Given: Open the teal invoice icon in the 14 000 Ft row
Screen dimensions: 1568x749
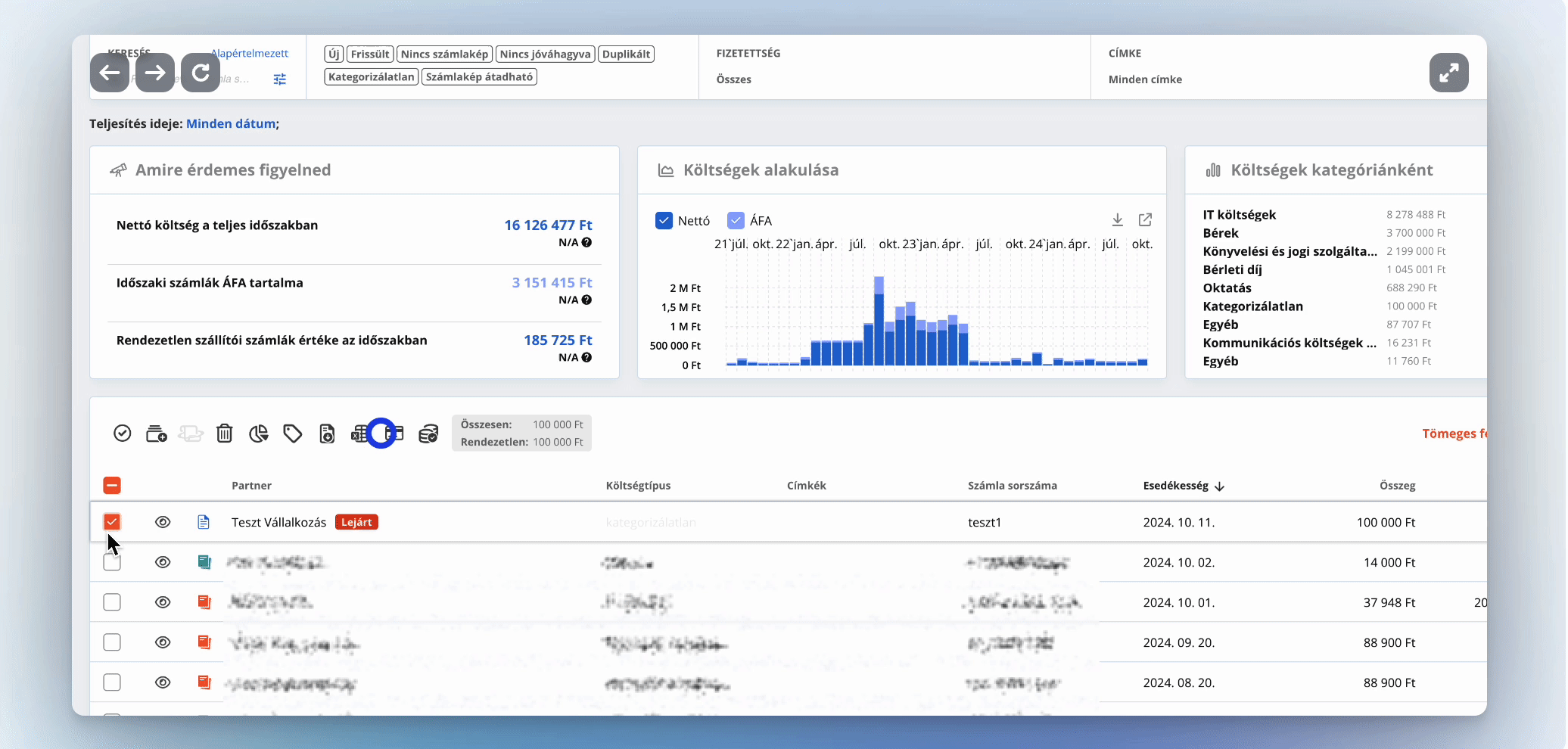Looking at the screenshot, I should (204, 562).
